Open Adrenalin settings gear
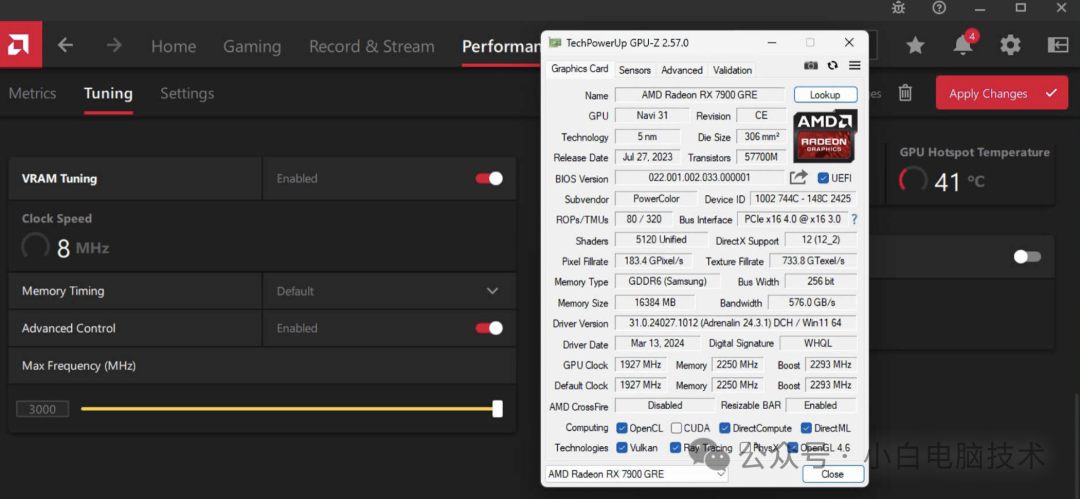The image size is (1080, 499). pyautogui.click(x=1010, y=45)
